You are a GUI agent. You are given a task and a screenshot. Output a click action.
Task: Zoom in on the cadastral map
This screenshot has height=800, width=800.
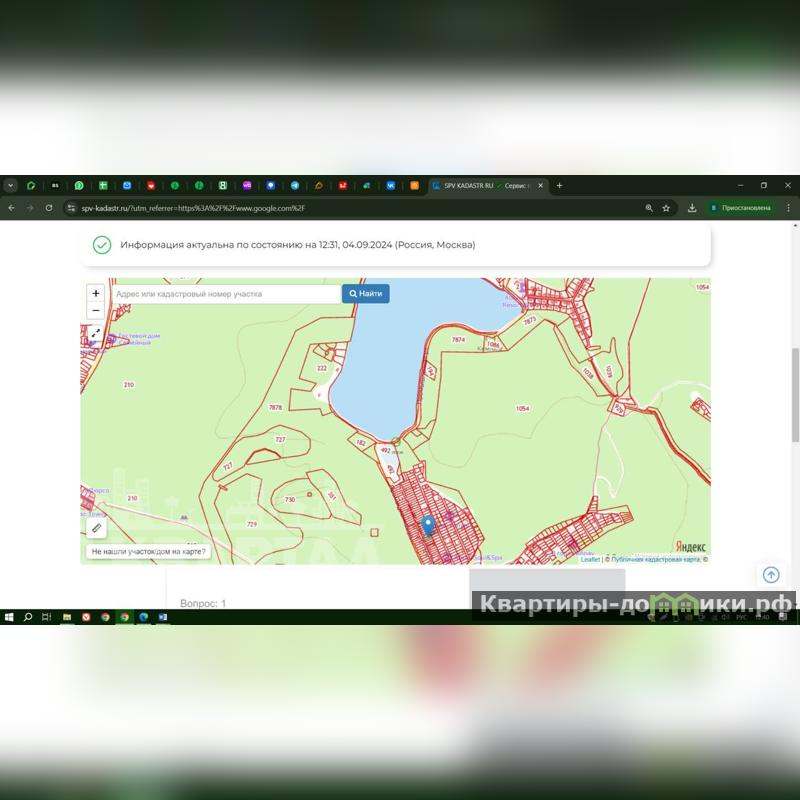(96, 294)
